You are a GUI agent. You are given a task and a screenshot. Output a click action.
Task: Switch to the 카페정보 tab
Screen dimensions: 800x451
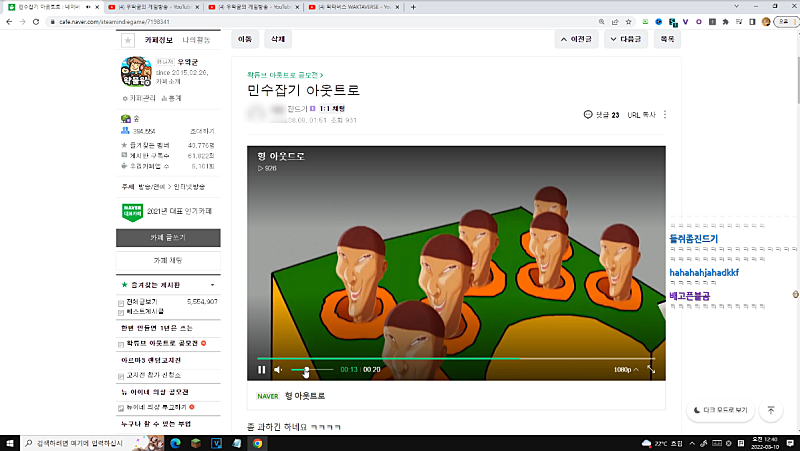pyautogui.click(x=158, y=40)
